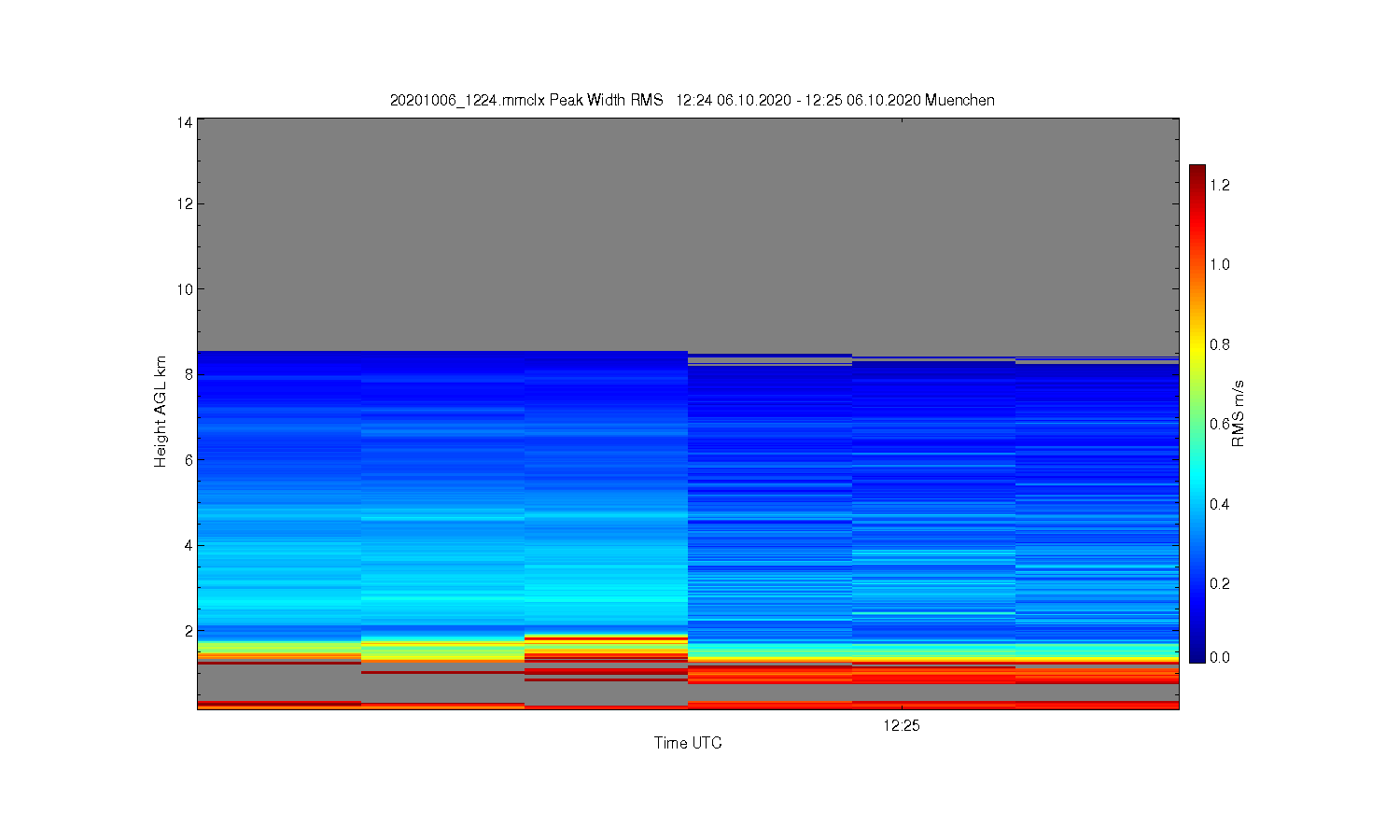
Task: Click the 14 km height tick label
Action: (x=185, y=122)
